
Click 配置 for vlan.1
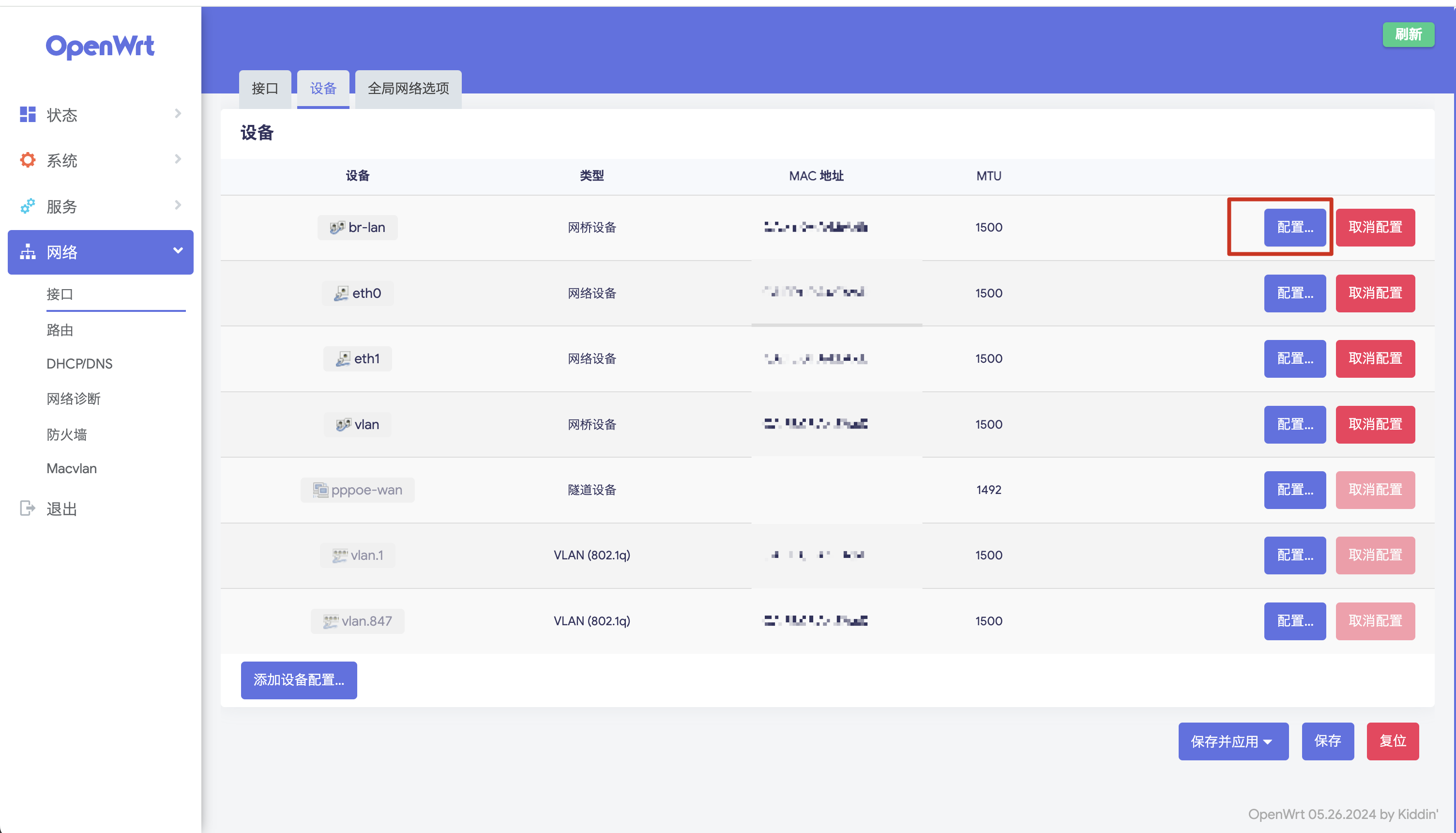coord(1295,555)
